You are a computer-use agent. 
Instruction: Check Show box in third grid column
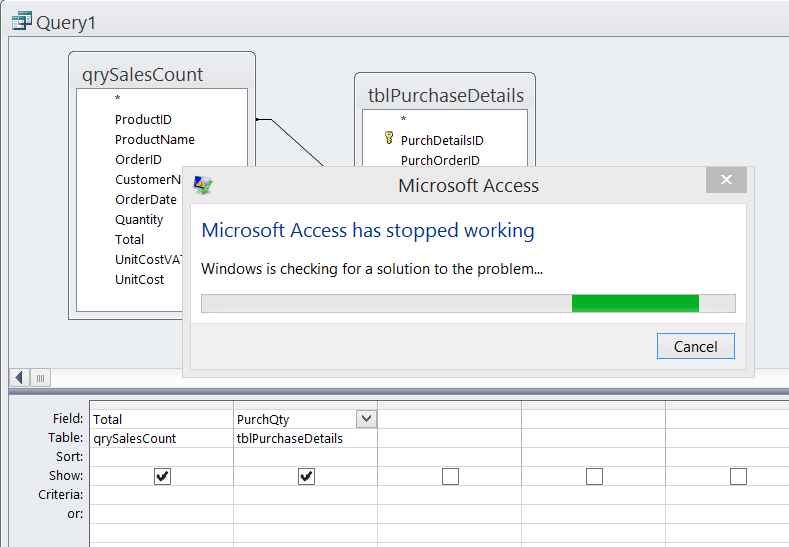[450, 476]
